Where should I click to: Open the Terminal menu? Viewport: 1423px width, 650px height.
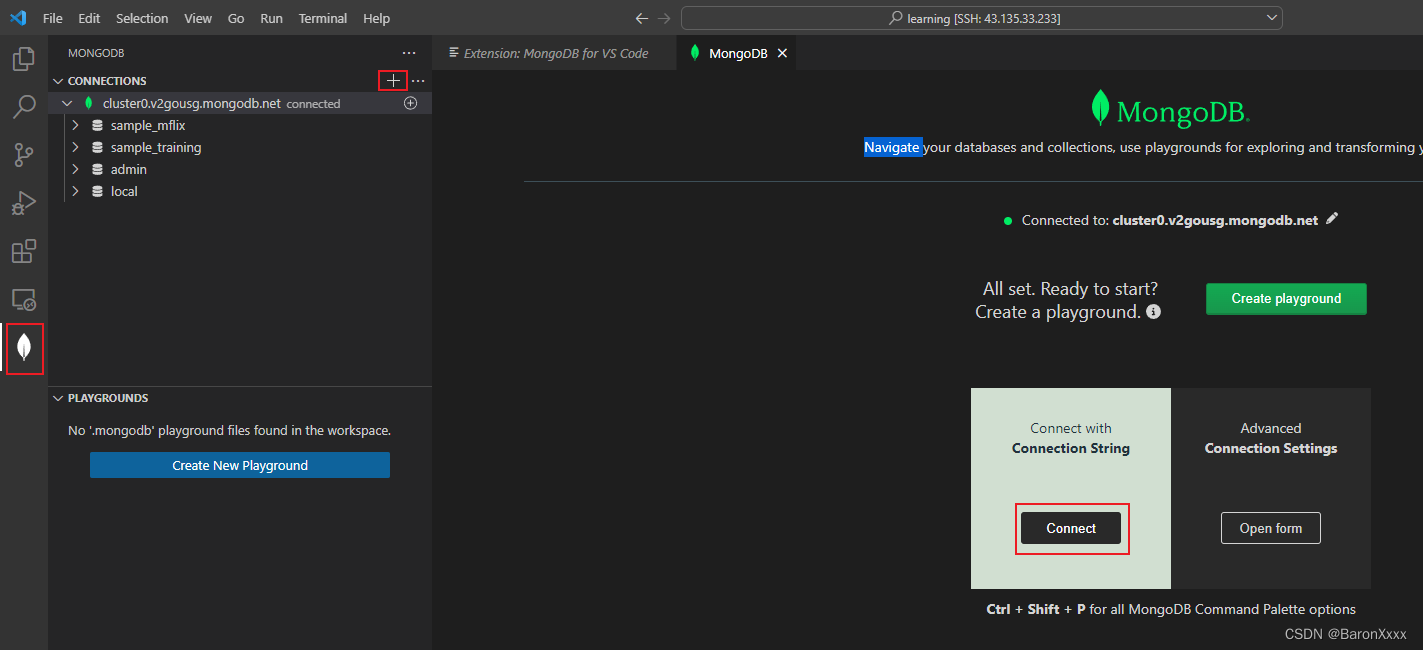(323, 18)
